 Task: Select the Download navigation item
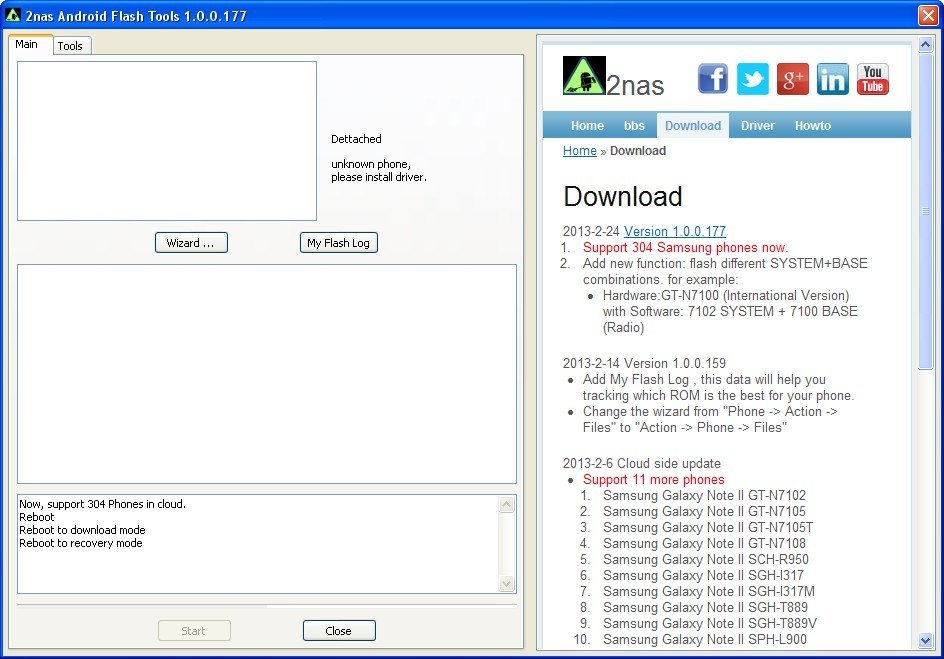coord(693,126)
